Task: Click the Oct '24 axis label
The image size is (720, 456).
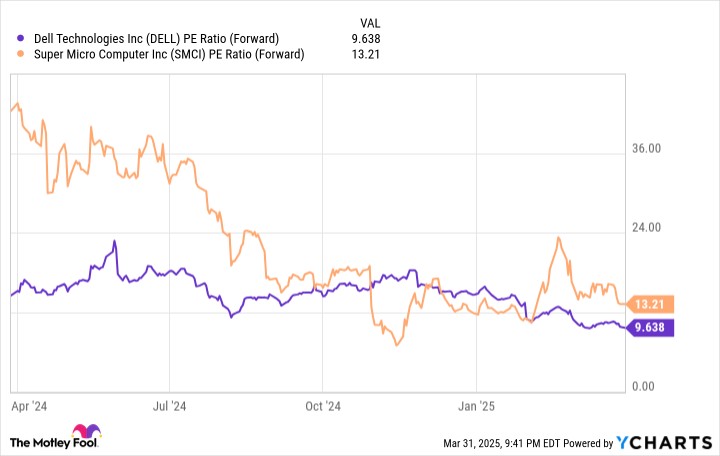Action: tap(323, 406)
